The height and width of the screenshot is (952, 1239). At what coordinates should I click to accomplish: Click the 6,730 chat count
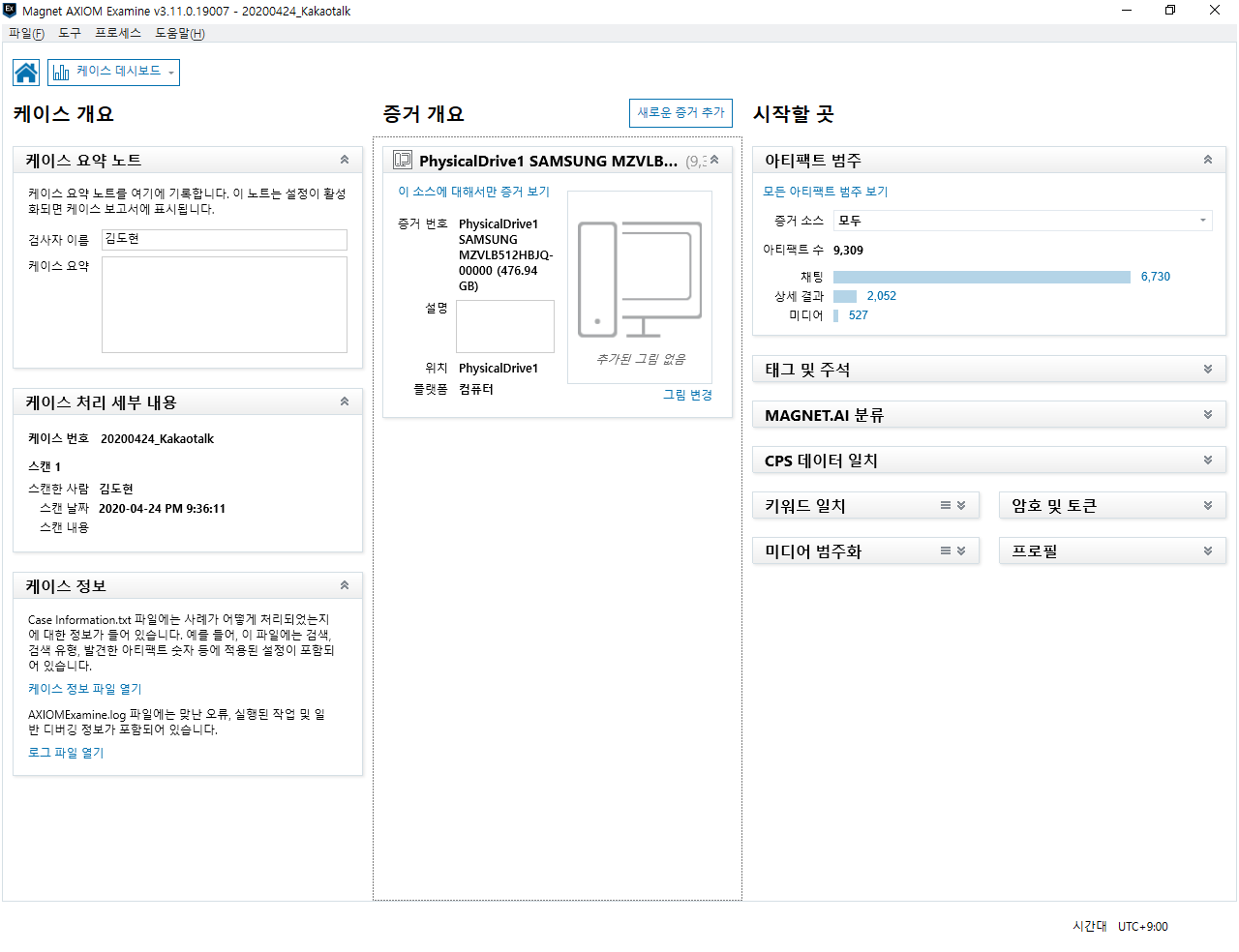1156,277
